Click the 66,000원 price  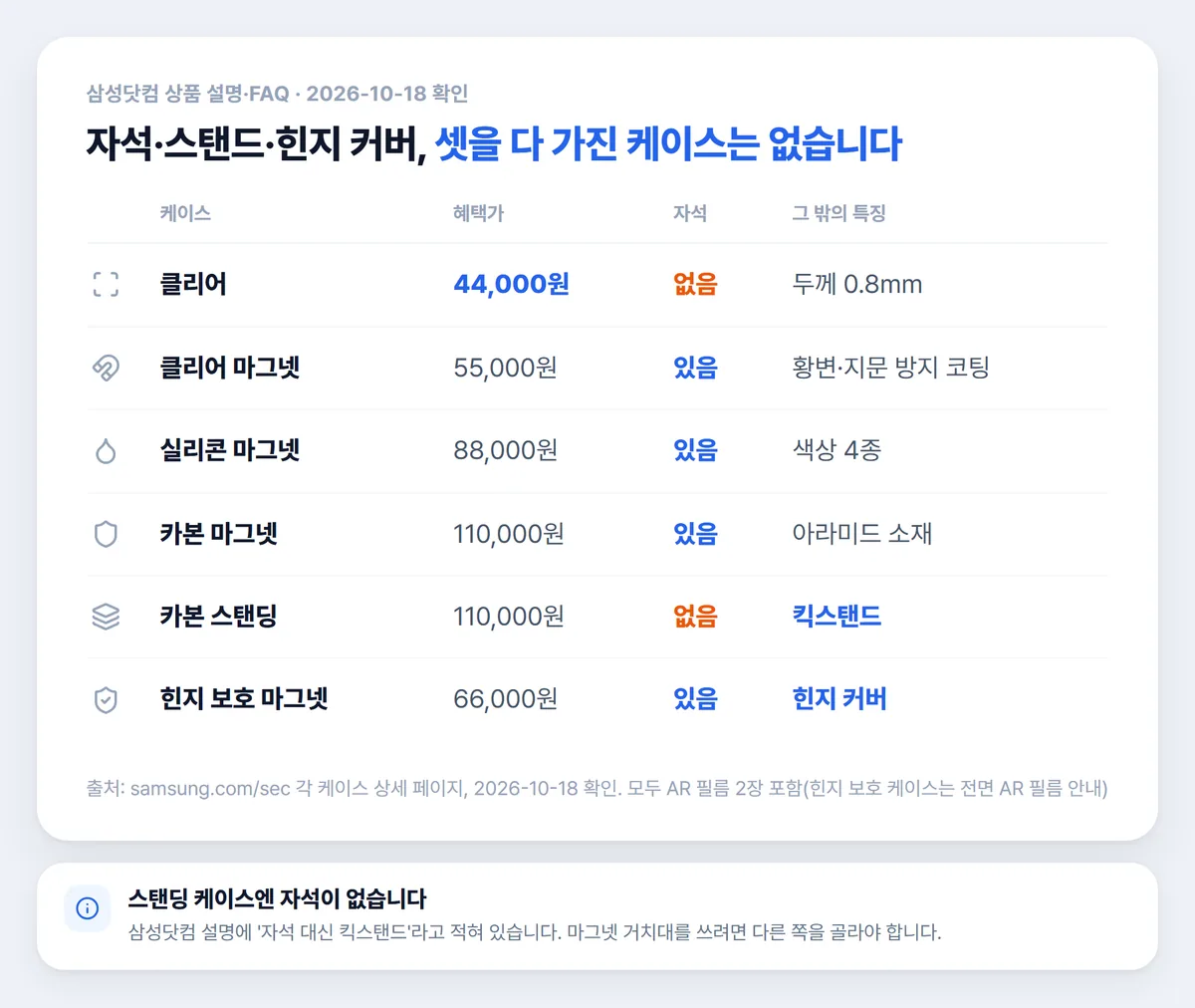[x=506, y=699]
